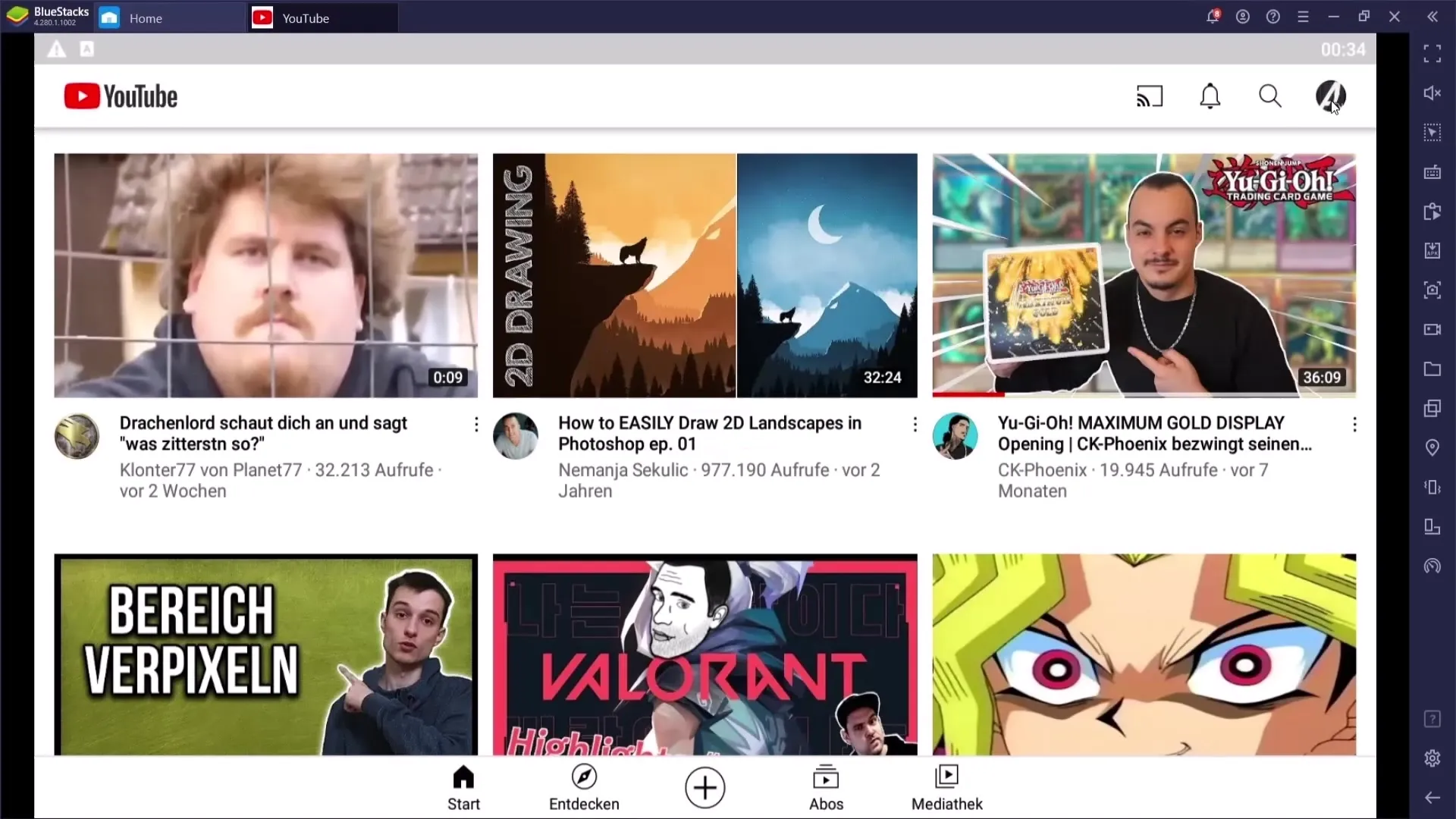This screenshot has height=819, width=1456.
Task: Rotate screen via sidebar icon
Action: coord(1432,526)
